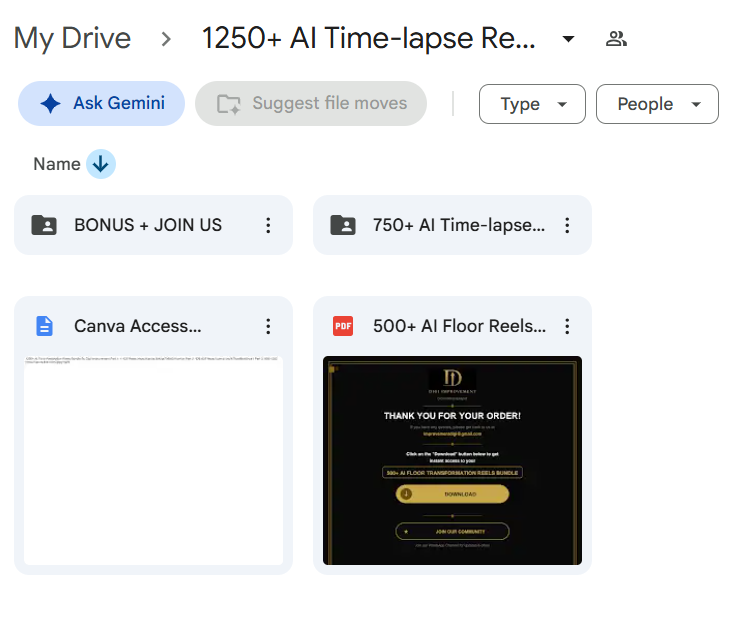Open more actions for BONUS + JOIN US
This screenshot has height=639, width=729.
point(268,225)
